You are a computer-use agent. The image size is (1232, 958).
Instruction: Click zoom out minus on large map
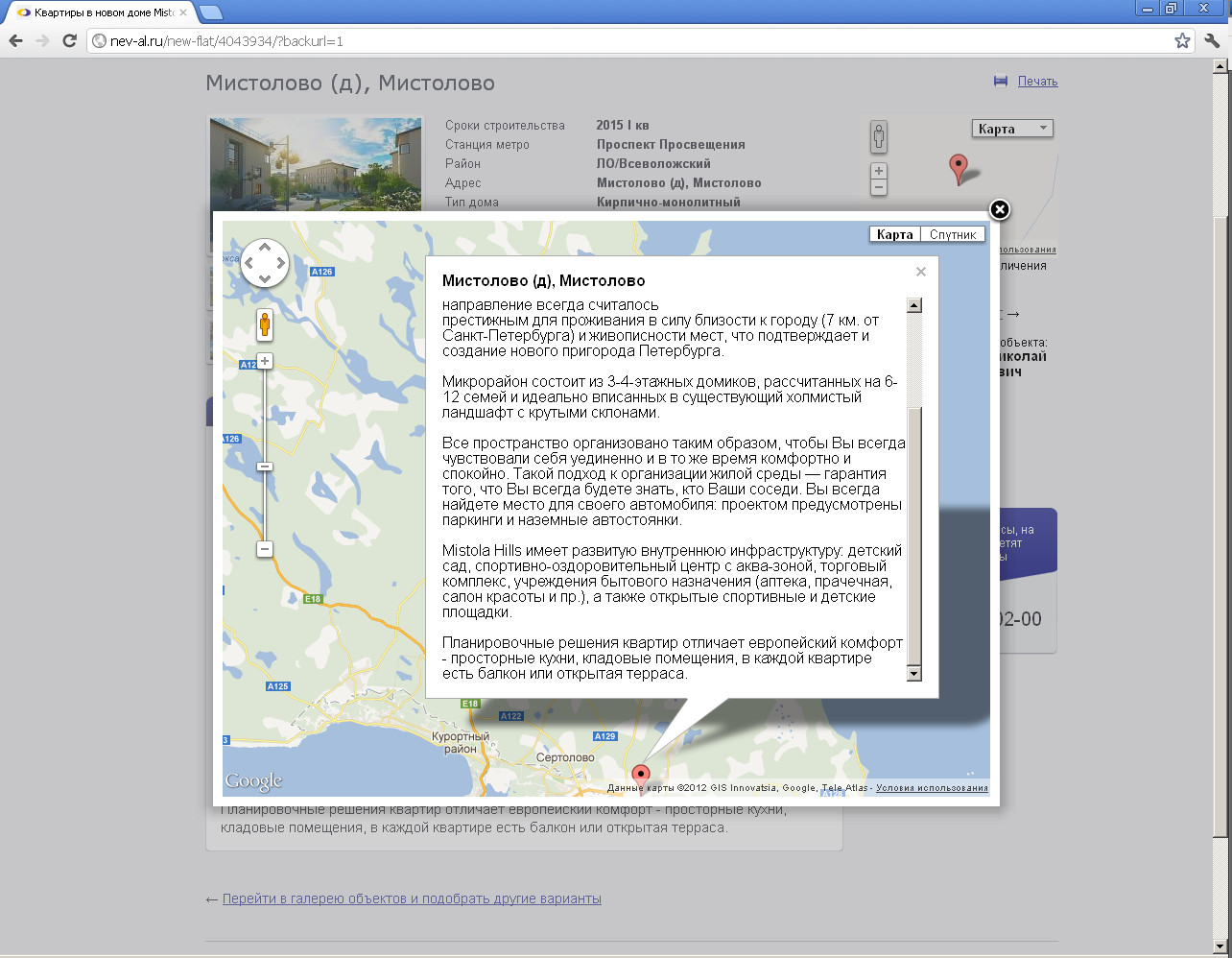click(x=265, y=549)
